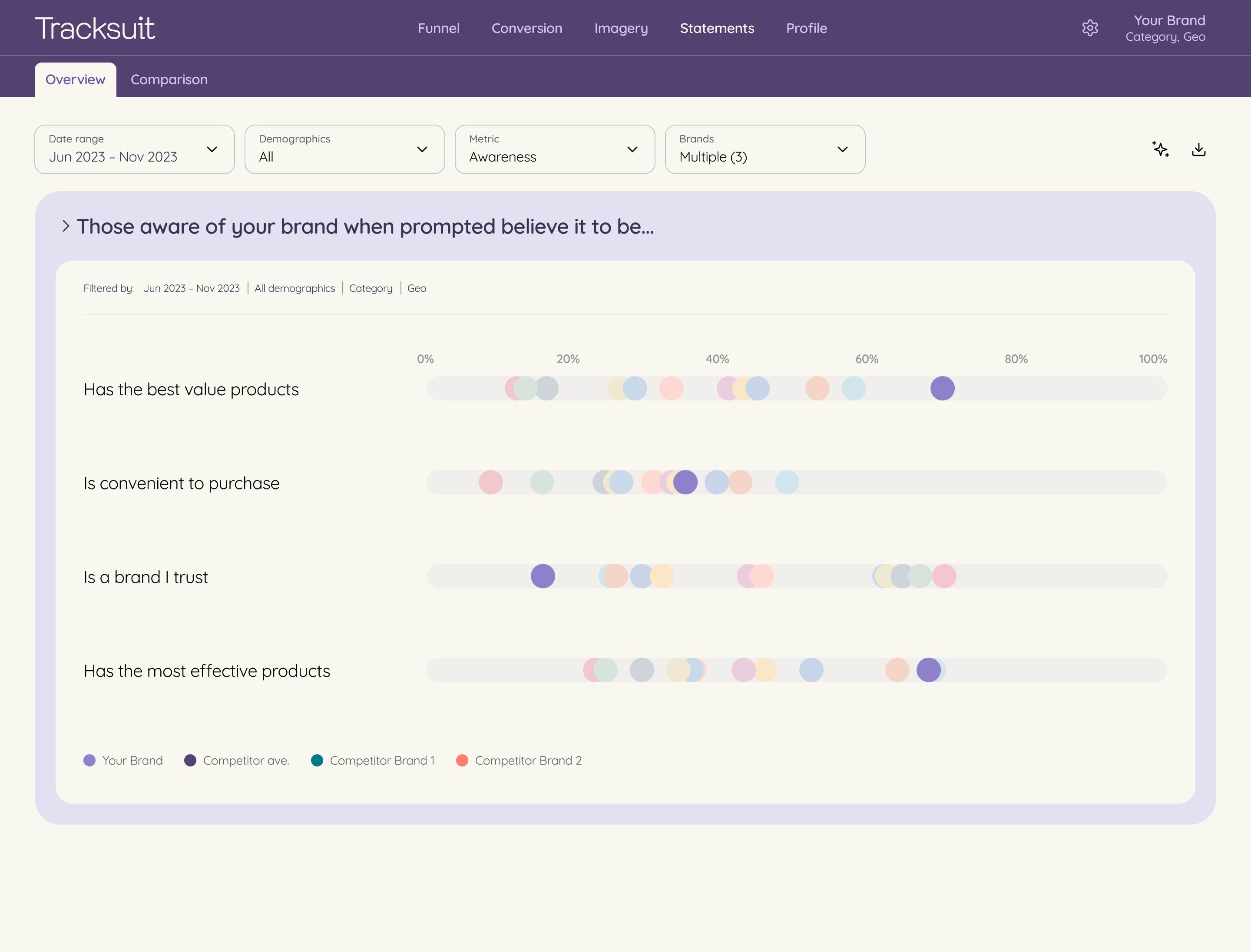Collapse the 'Those aware of your brand' section chevron

coord(66,226)
